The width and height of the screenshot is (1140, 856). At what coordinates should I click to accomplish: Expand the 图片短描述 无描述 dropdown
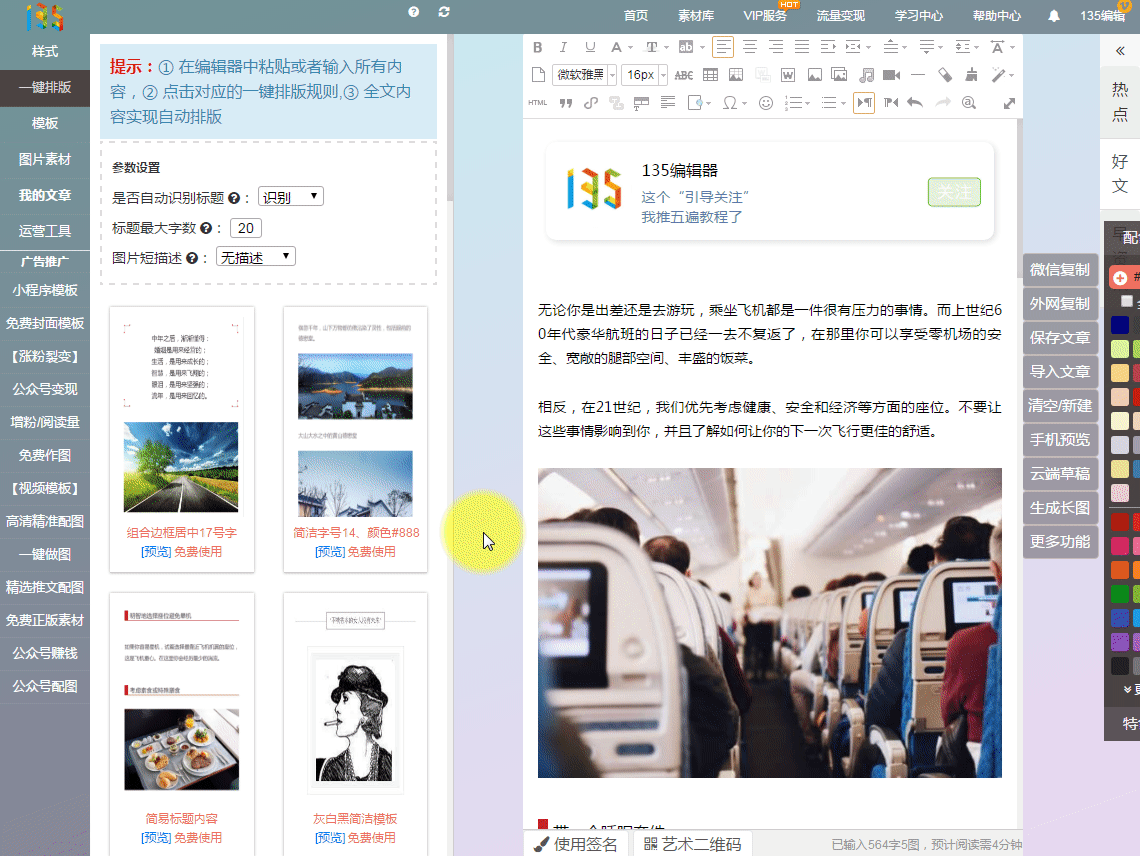[256, 257]
